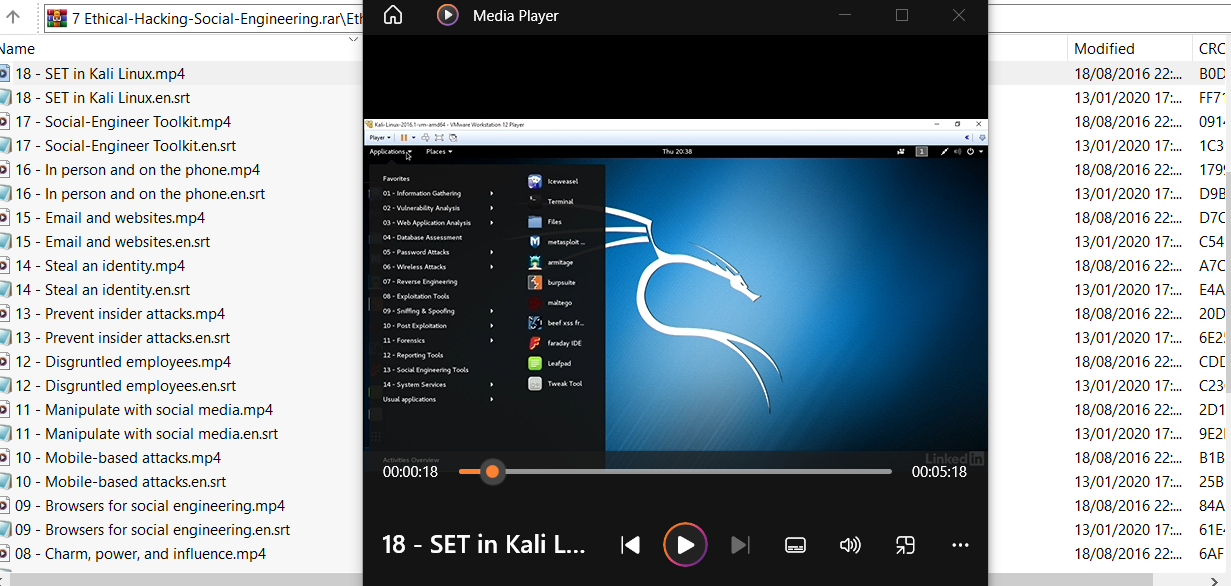
Task: Select 08 - Charm, power, and influence.mp4
Action: coord(140,553)
